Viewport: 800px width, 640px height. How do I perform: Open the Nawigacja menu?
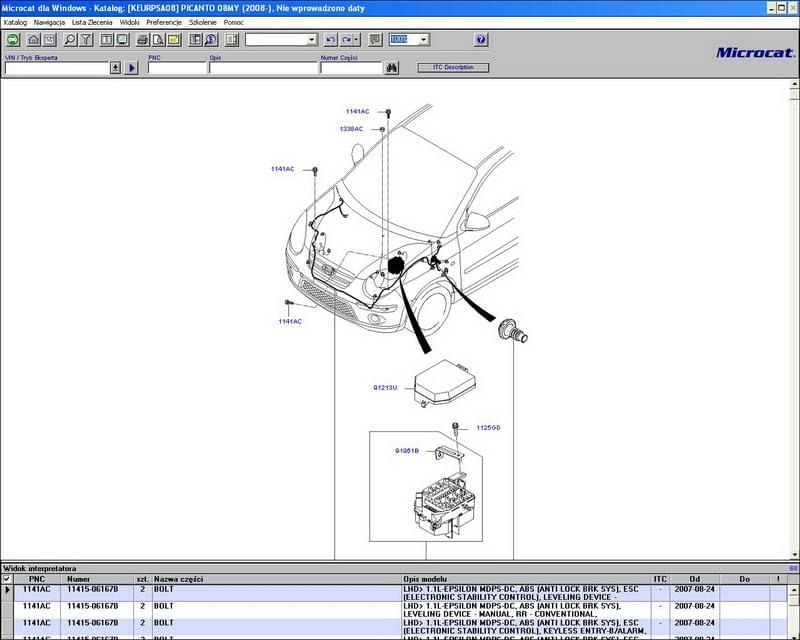(49, 22)
